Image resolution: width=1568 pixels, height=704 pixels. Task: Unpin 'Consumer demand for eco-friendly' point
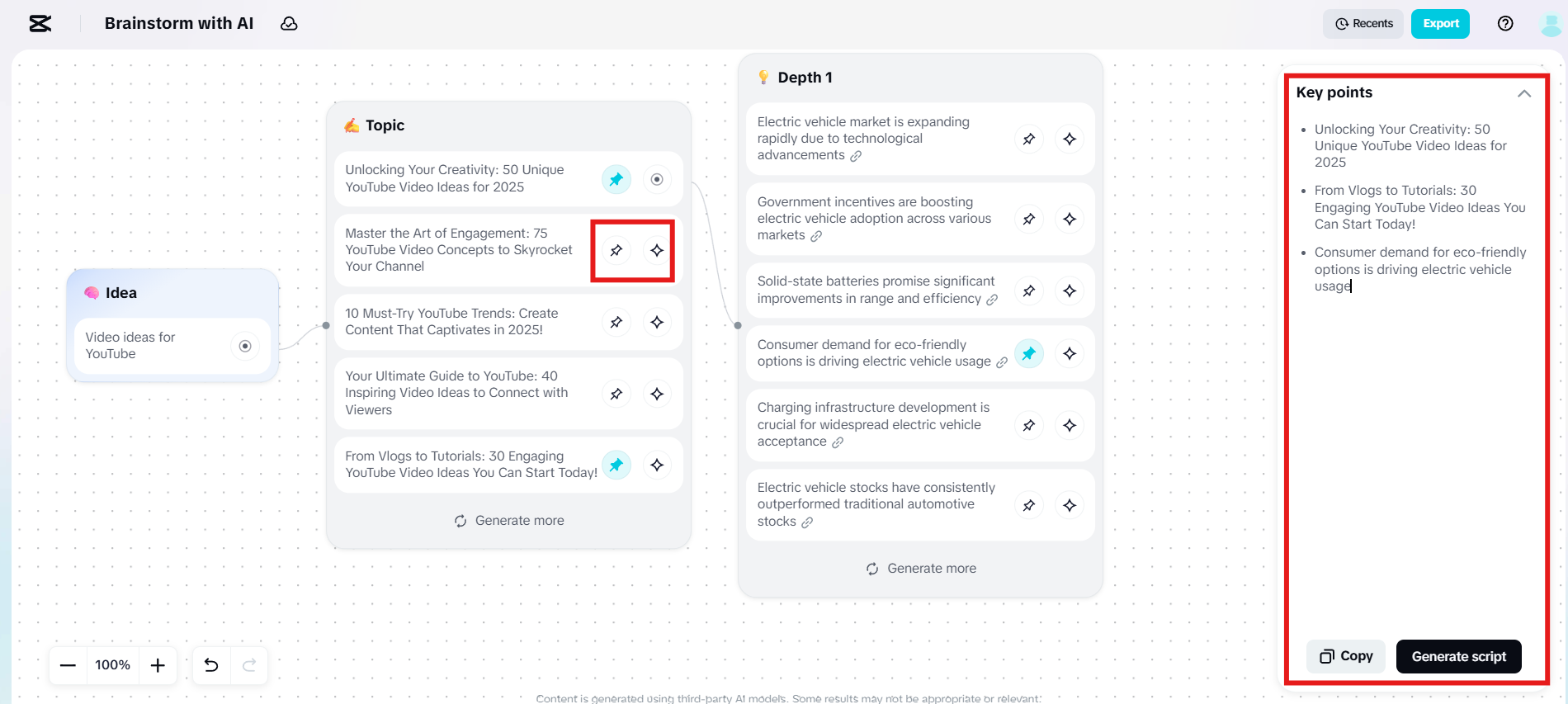(1029, 354)
